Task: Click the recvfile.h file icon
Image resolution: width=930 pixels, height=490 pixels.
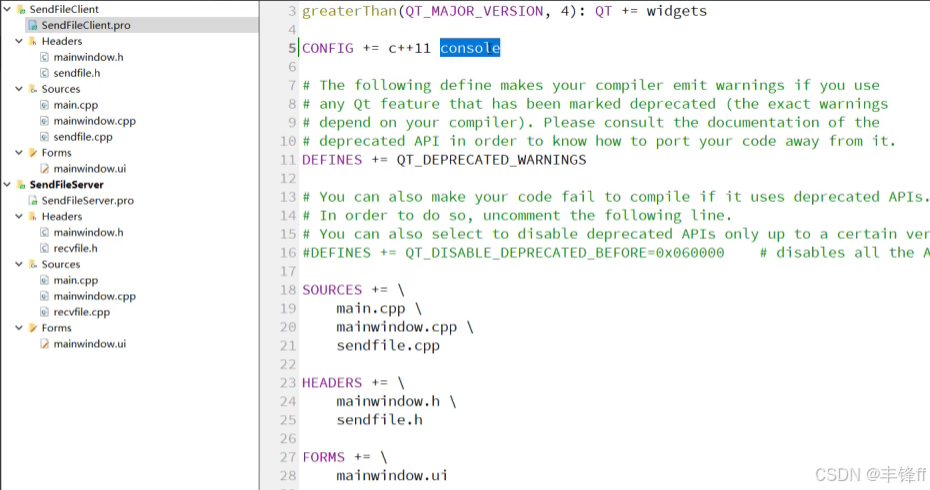Action: click(x=44, y=248)
